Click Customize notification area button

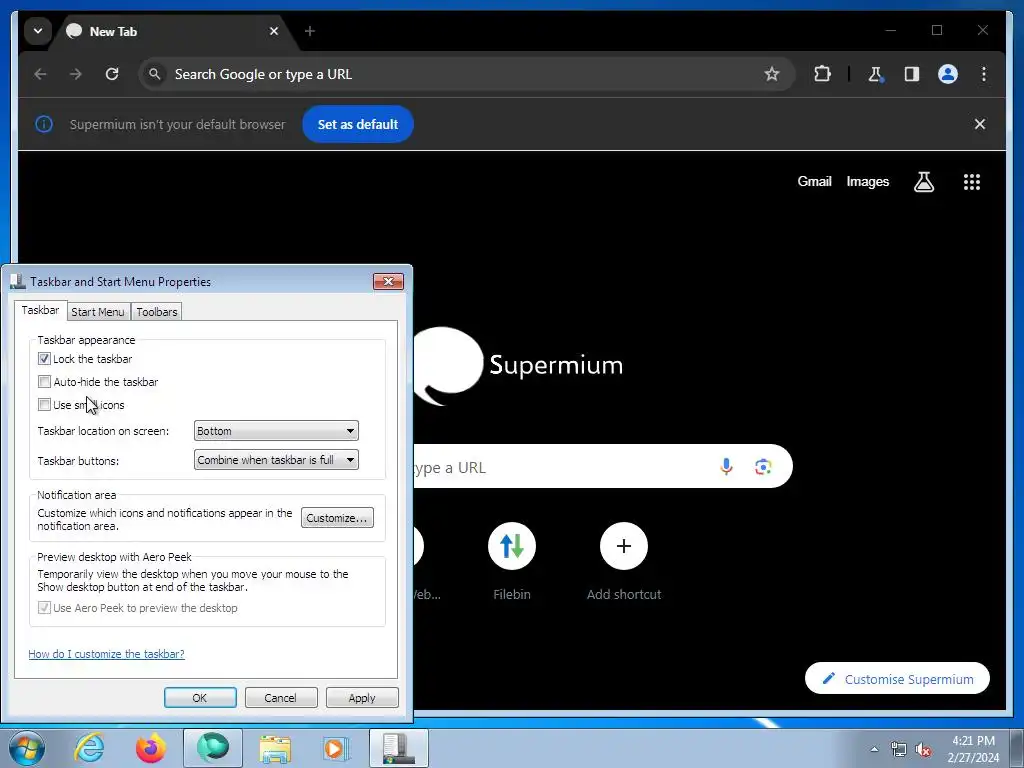[x=337, y=518]
